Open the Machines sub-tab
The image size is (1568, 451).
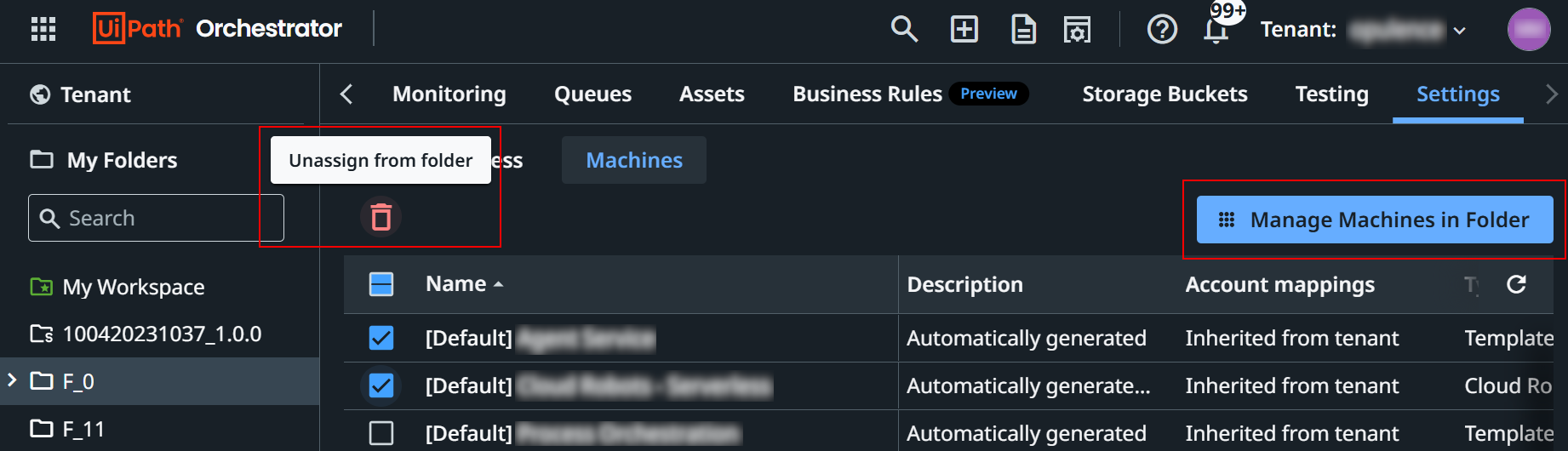click(x=634, y=160)
